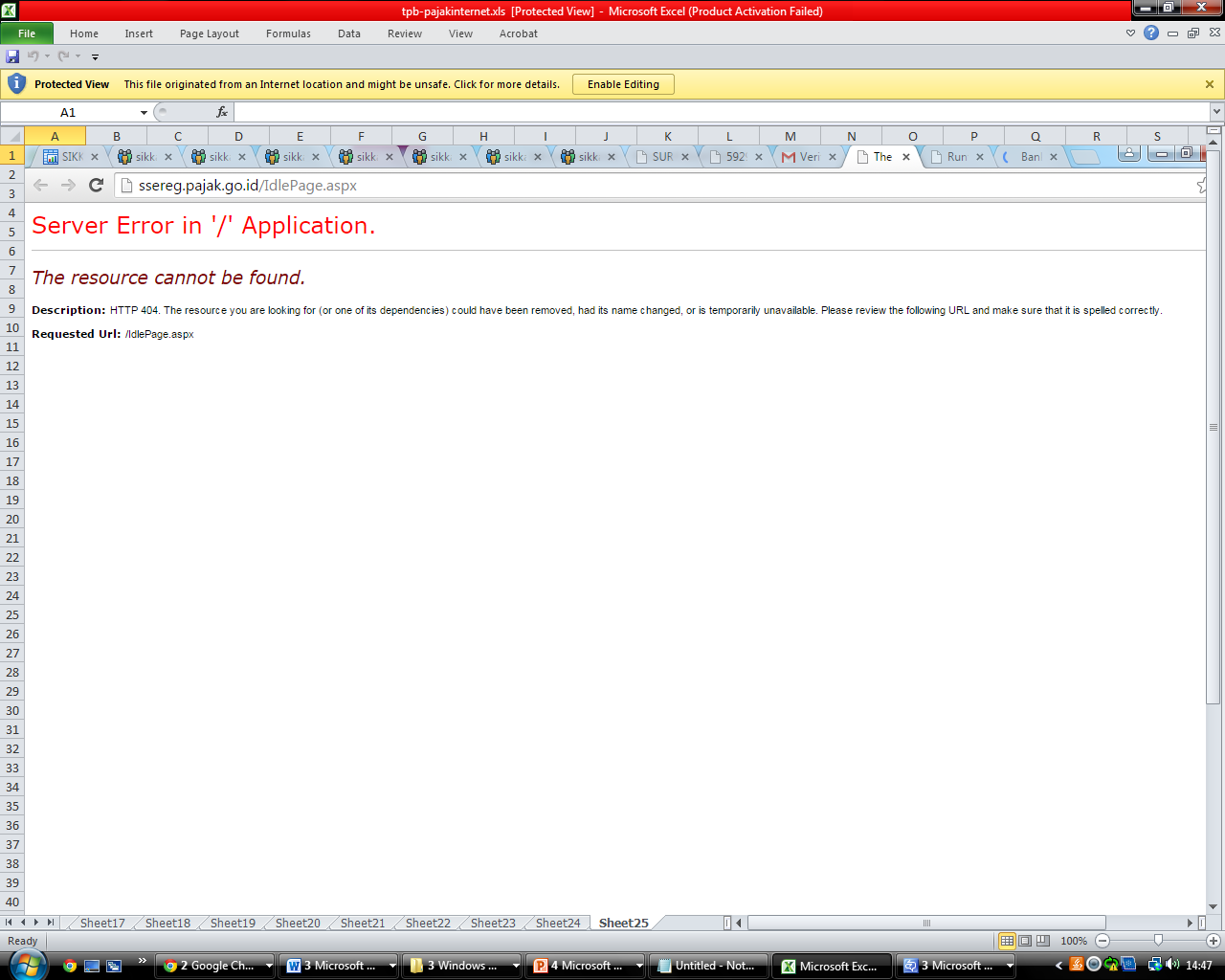Click the volume speaker tray icon
The image size is (1225, 980).
[1173, 965]
